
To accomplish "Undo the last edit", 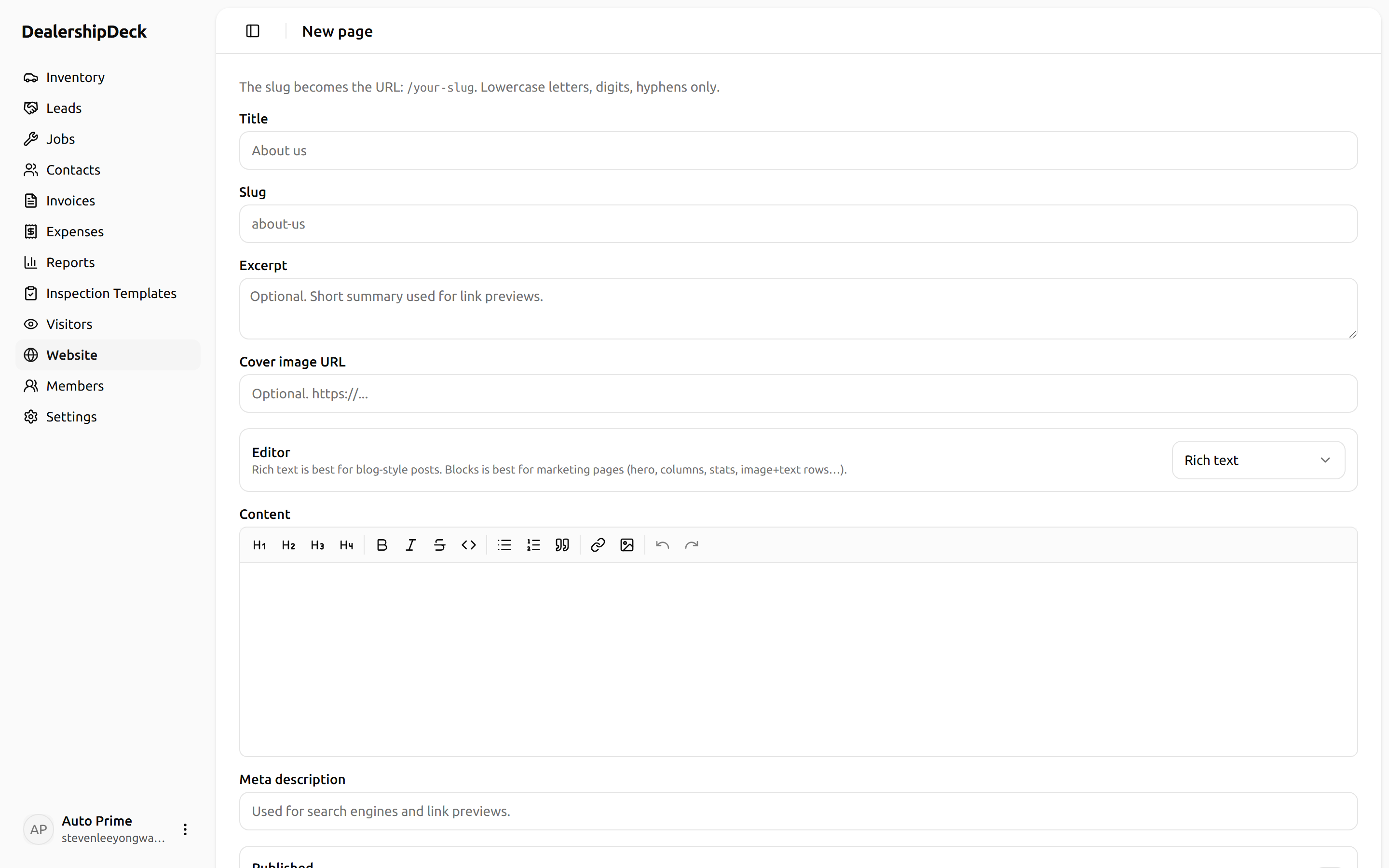I will [x=662, y=545].
